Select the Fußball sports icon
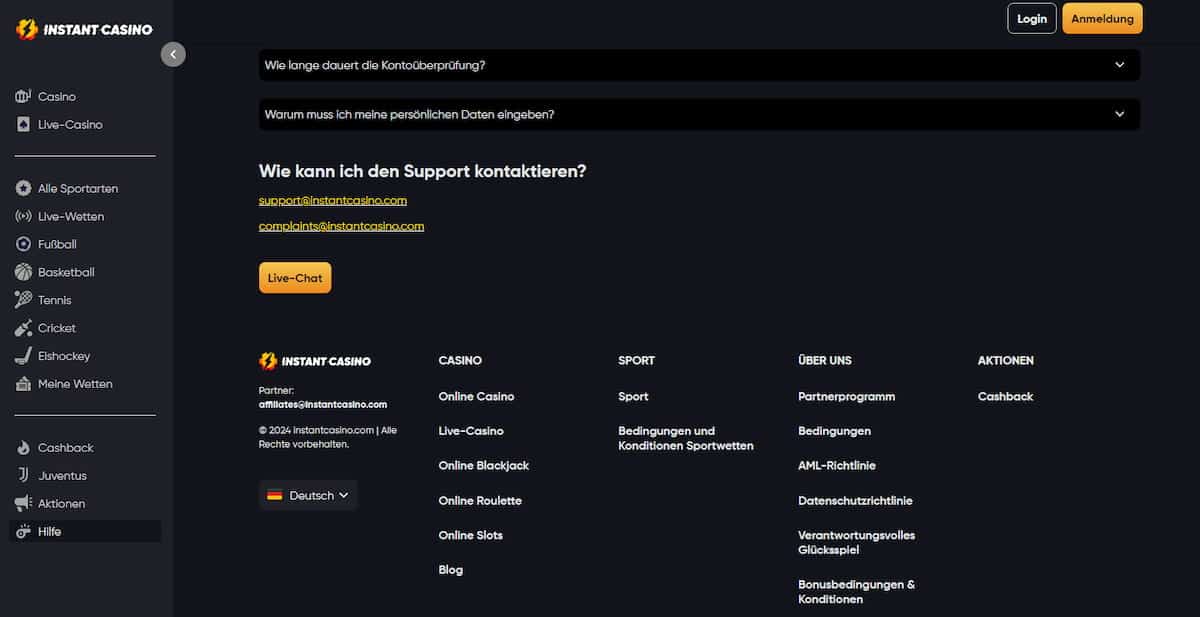The image size is (1200, 617). [23, 244]
